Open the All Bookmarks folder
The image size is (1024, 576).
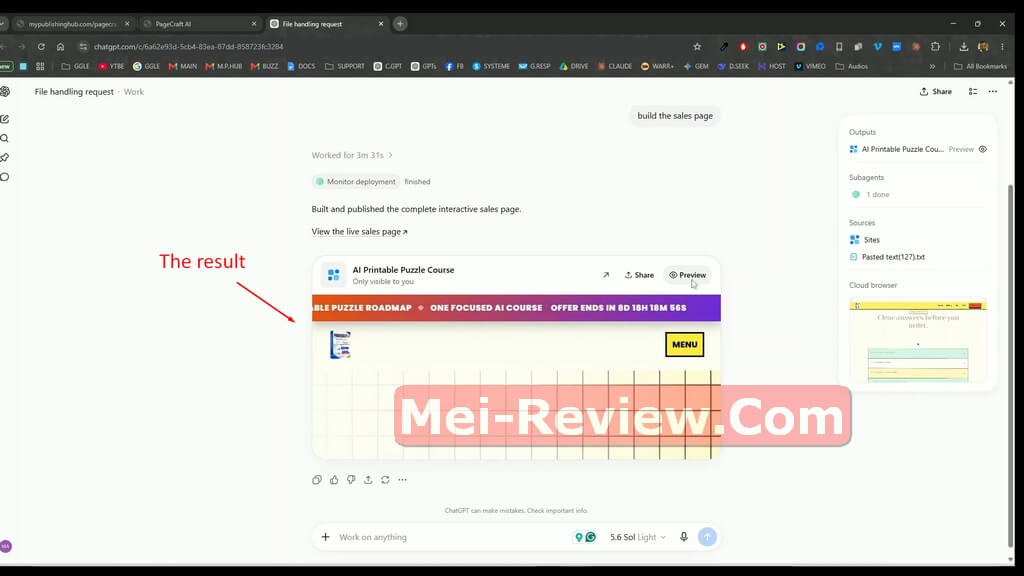point(980,66)
